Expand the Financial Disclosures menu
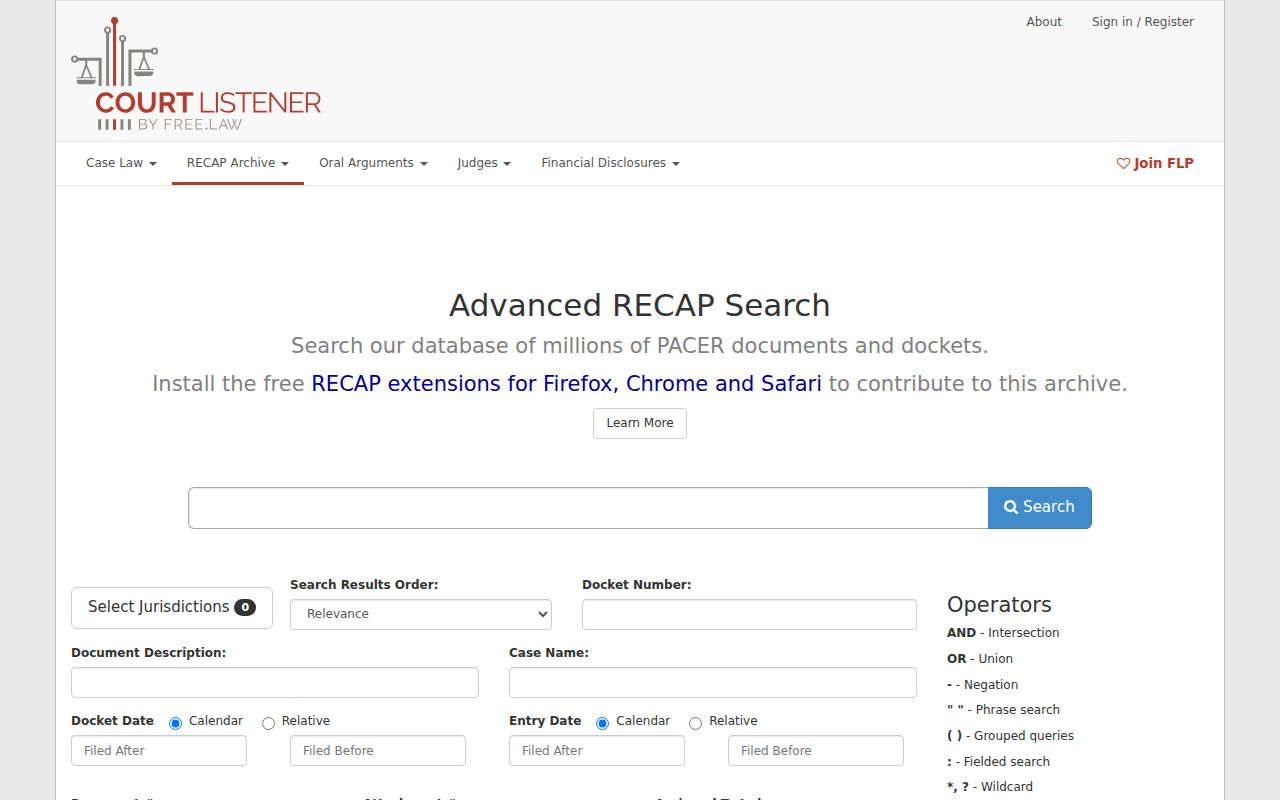 pos(610,163)
